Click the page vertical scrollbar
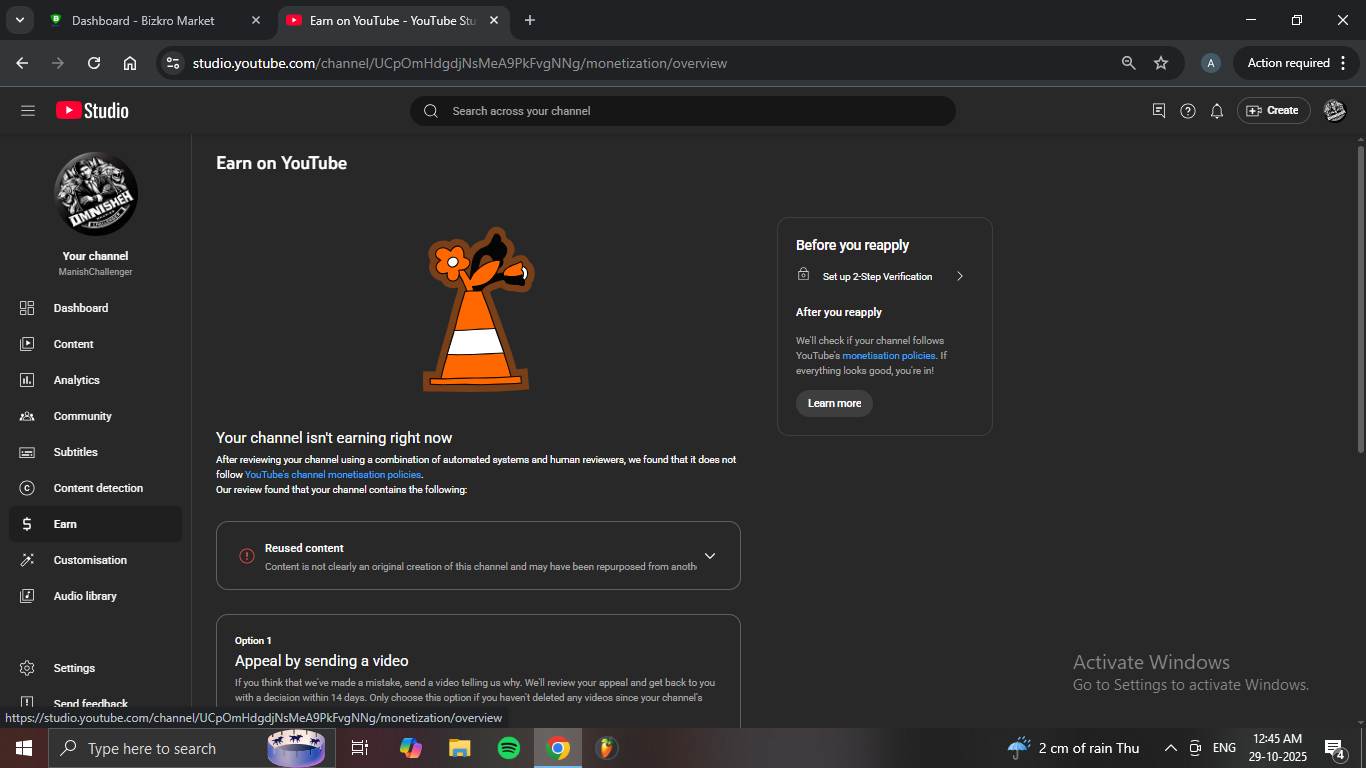Screen dimensions: 1366x768 tap(1360, 300)
